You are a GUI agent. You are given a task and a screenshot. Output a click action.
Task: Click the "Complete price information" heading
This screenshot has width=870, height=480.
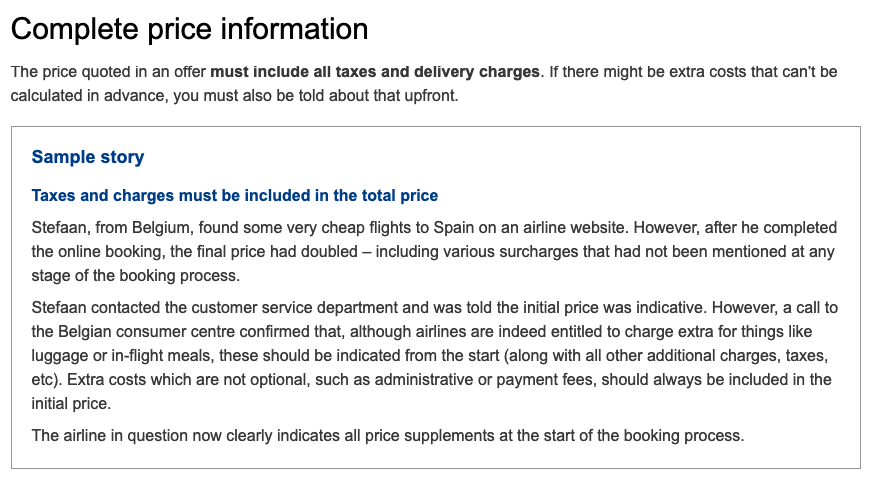click(x=189, y=29)
